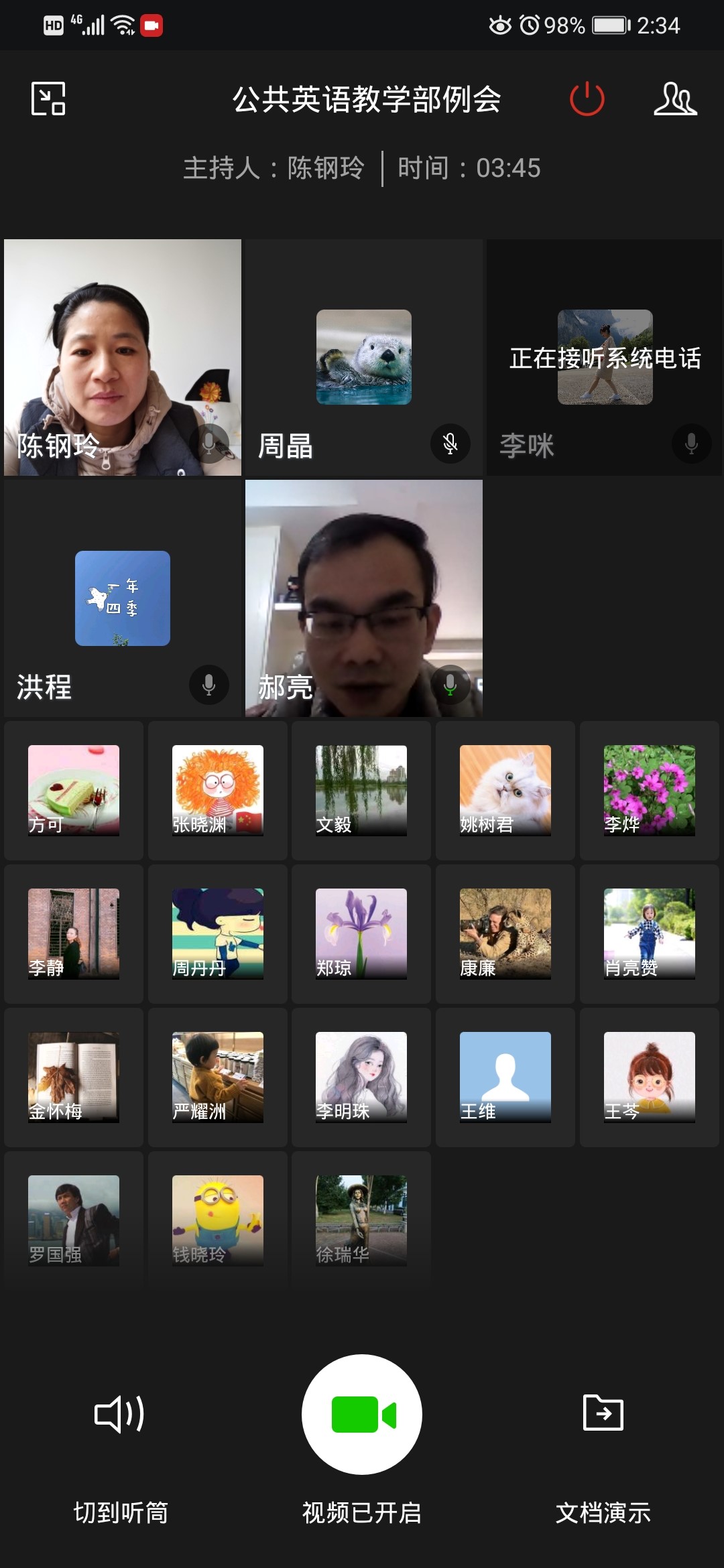Tap the 文档演示 label

tap(603, 1512)
